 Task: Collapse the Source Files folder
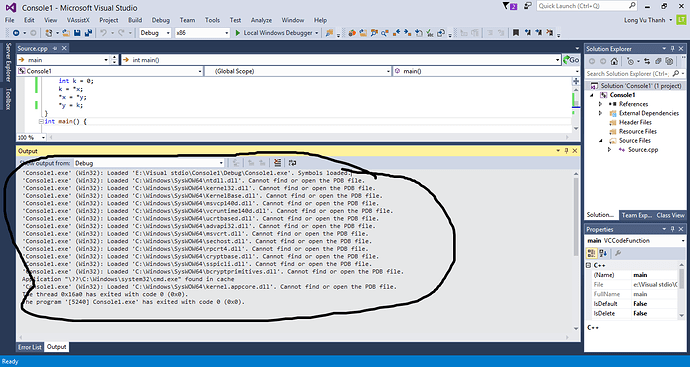[x=600, y=141]
